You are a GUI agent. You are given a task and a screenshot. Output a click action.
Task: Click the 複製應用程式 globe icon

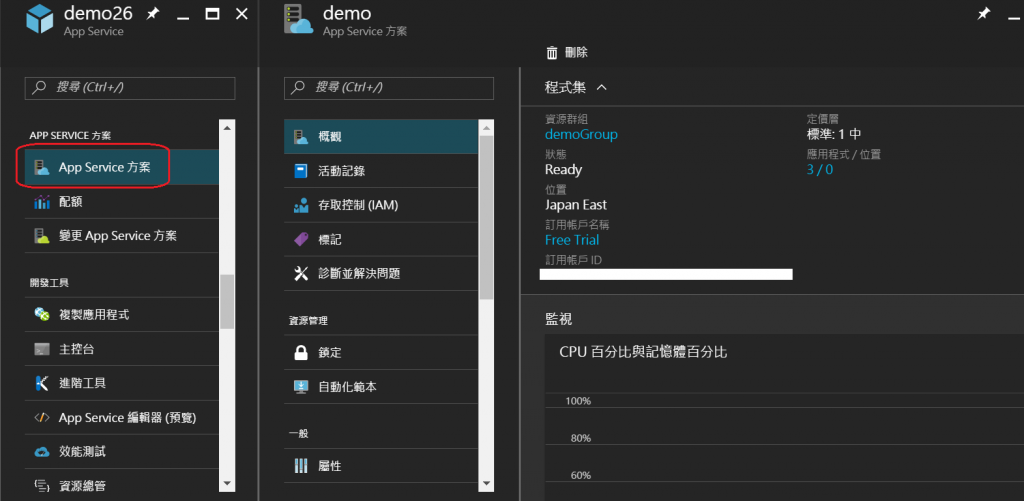(x=42, y=315)
